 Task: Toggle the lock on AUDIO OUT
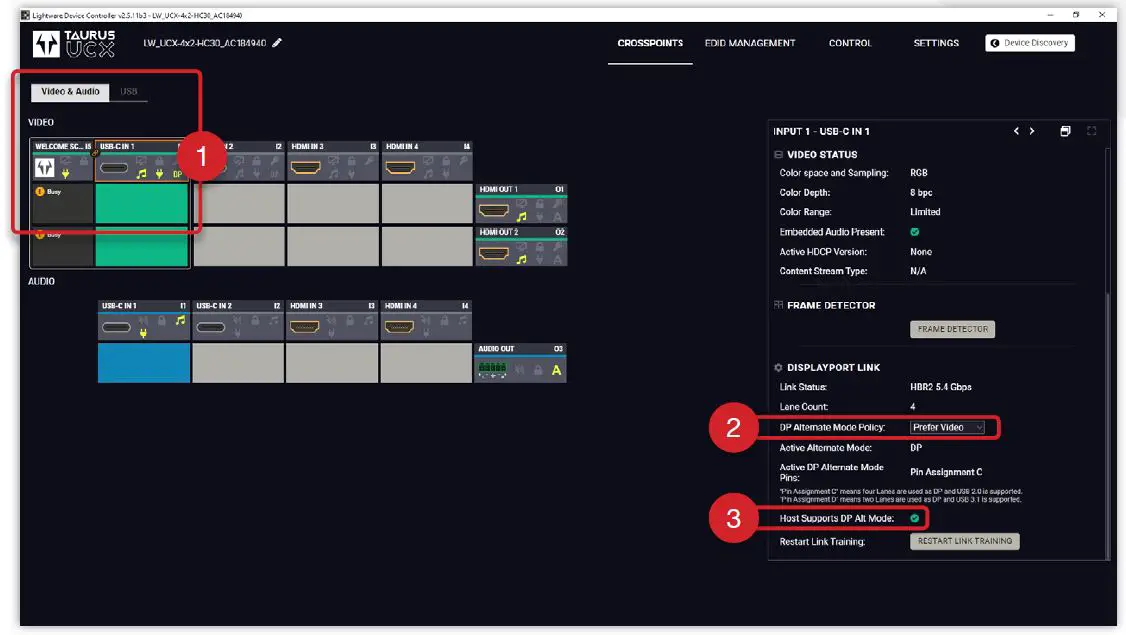pos(538,371)
